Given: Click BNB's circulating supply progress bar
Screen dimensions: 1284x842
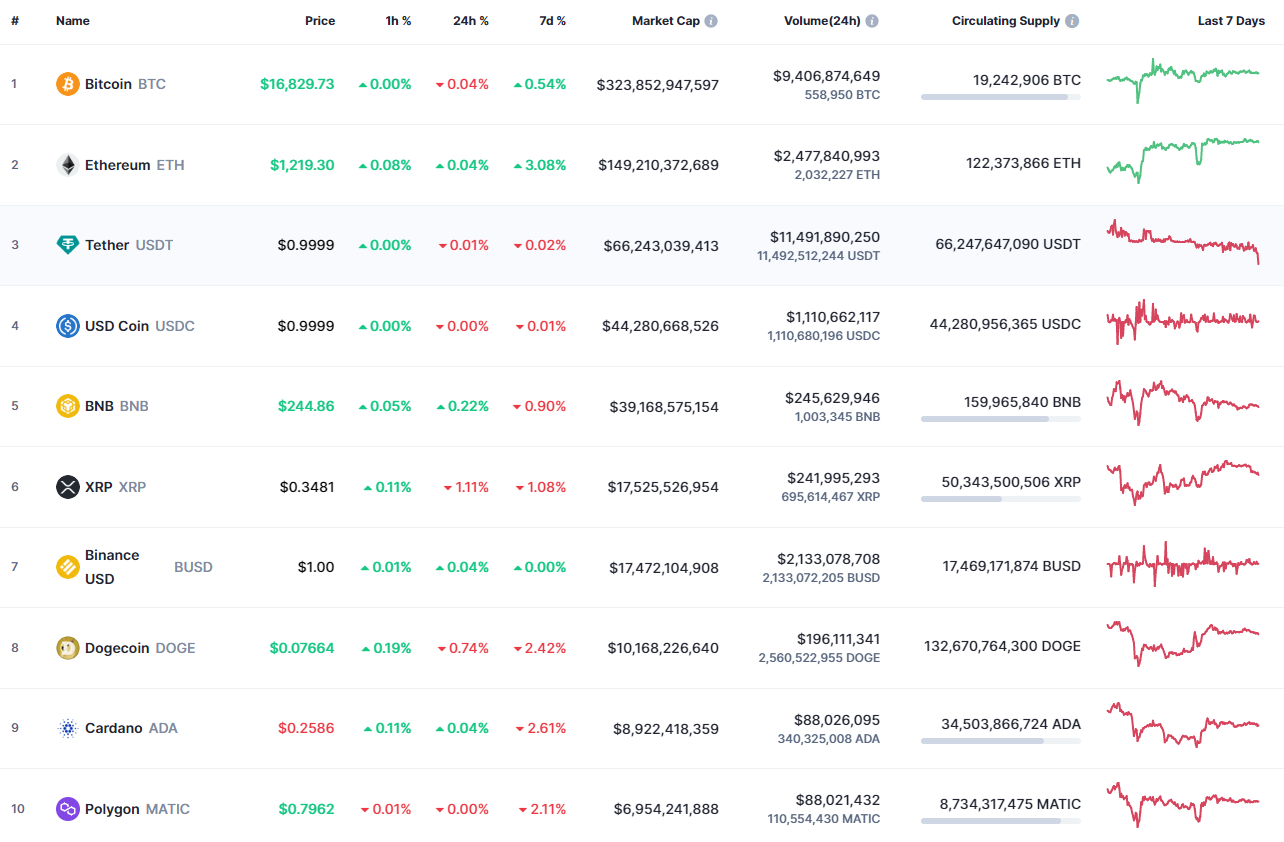Looking at the screenshot, I should click(x=1000, y=420).
